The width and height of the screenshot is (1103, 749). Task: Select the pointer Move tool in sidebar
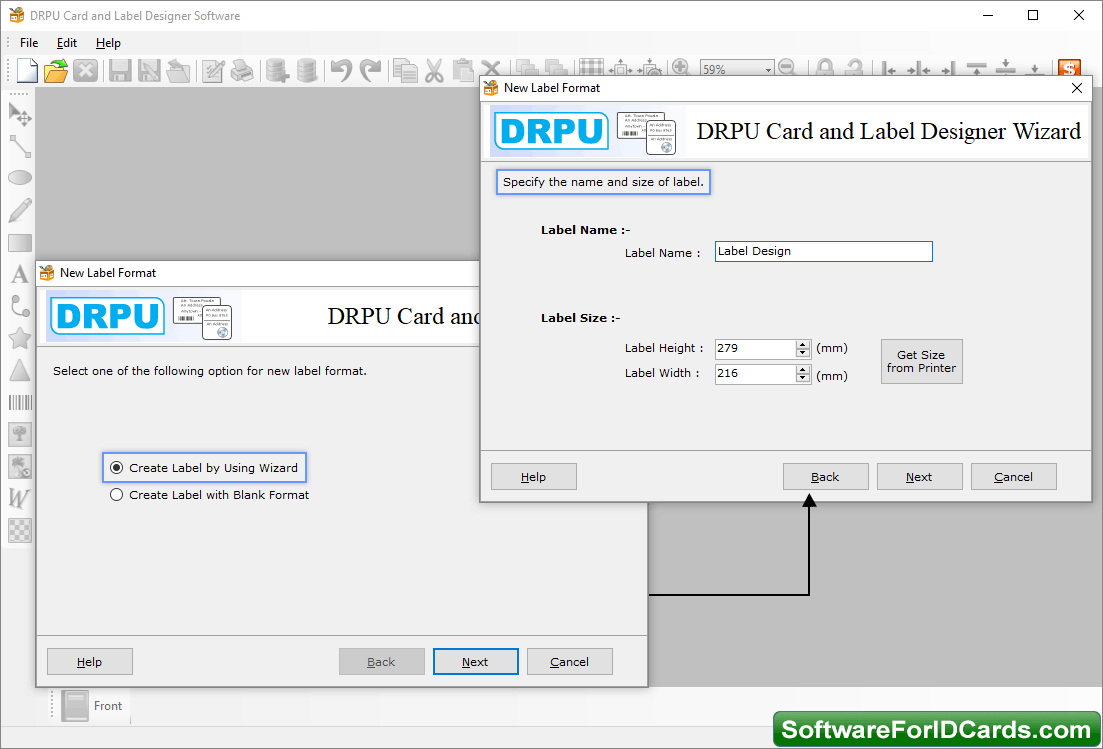tap(20, 114)
